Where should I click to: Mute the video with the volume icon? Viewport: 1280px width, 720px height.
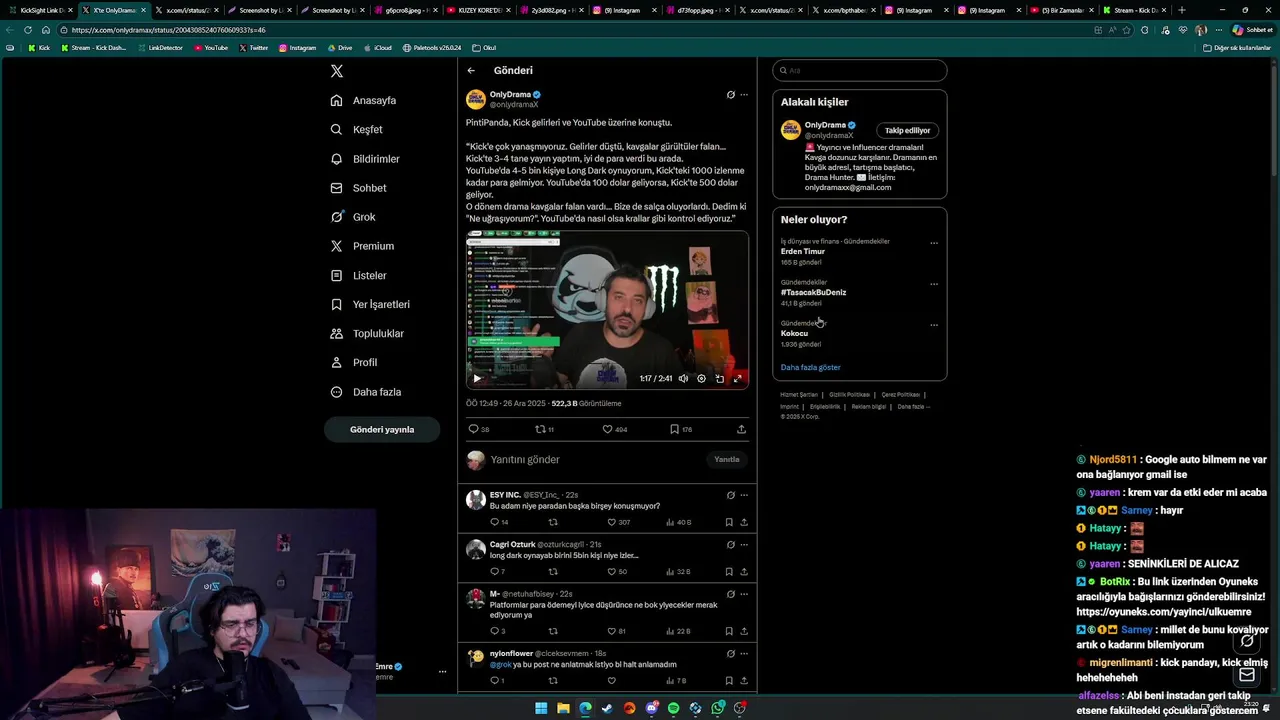(683, 378)
